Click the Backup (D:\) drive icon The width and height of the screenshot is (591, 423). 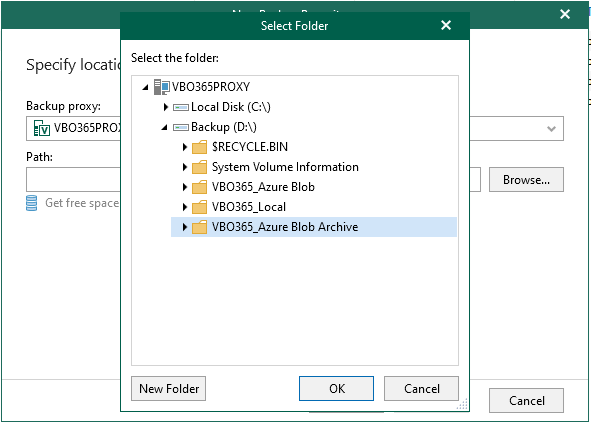point(181,127)
